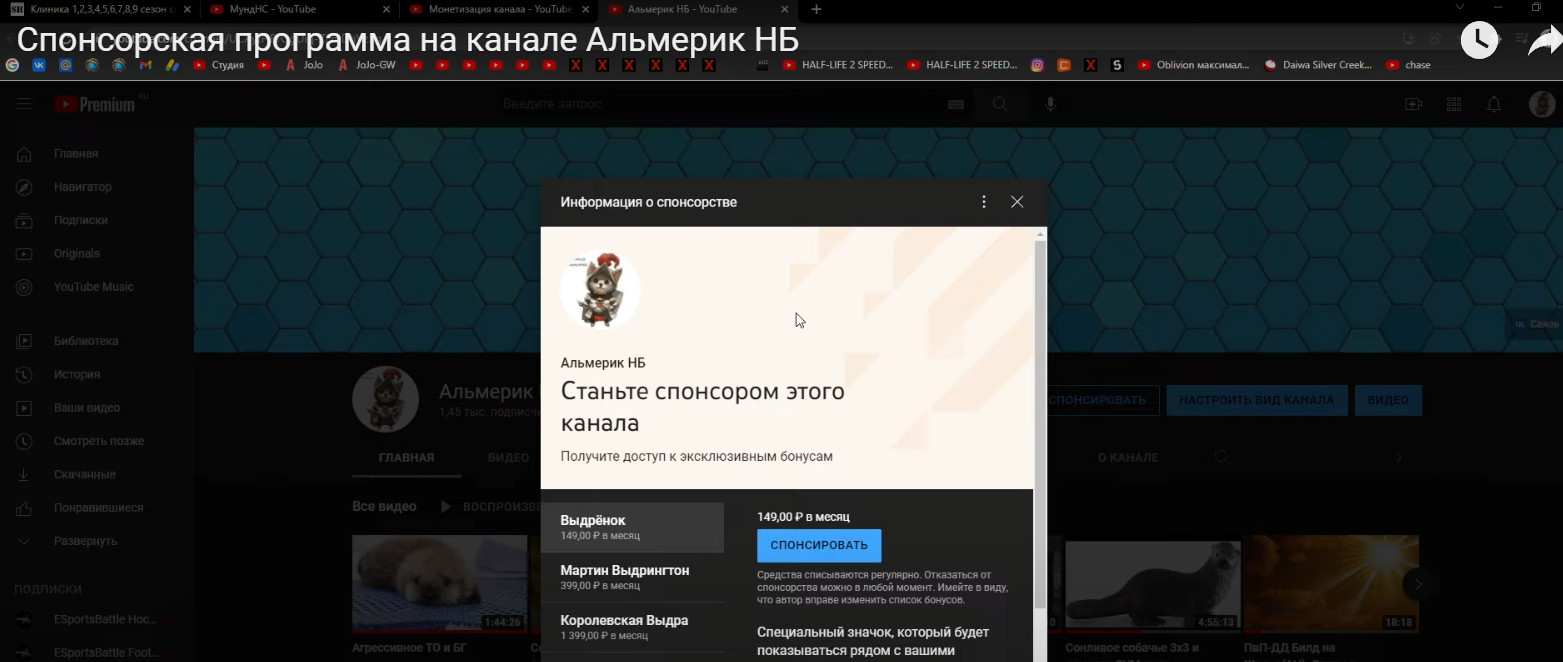Switch to ГЛАВНАЯ channel tab
The image size is (1563, 662).
[406, 458]
